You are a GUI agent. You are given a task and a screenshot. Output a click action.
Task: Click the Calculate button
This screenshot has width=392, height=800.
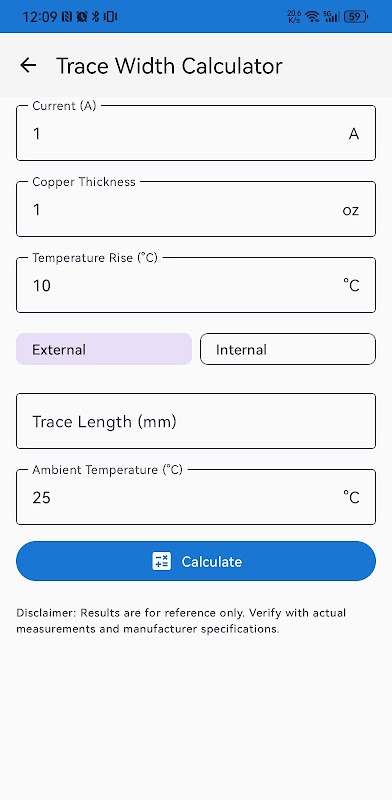196,561
